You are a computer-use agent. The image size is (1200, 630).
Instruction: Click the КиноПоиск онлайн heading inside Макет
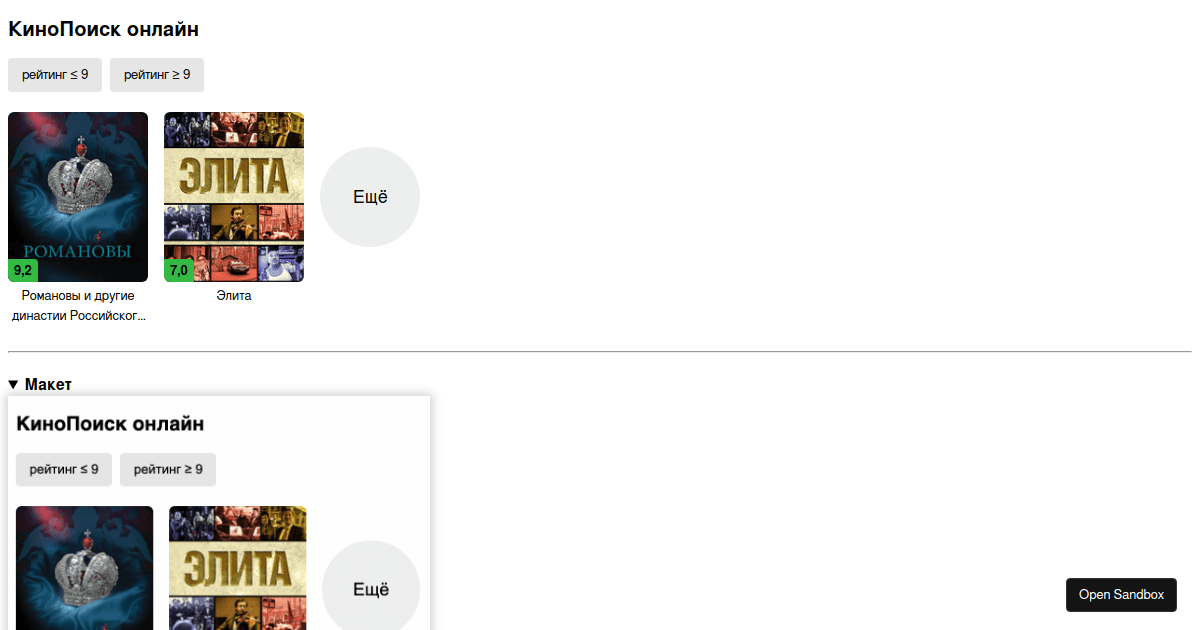pyautogui.click(x=110, y=424)
